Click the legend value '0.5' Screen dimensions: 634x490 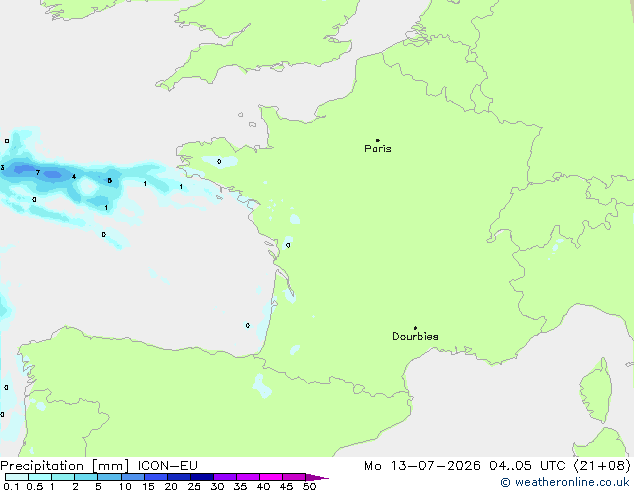[x=35, y=486]
